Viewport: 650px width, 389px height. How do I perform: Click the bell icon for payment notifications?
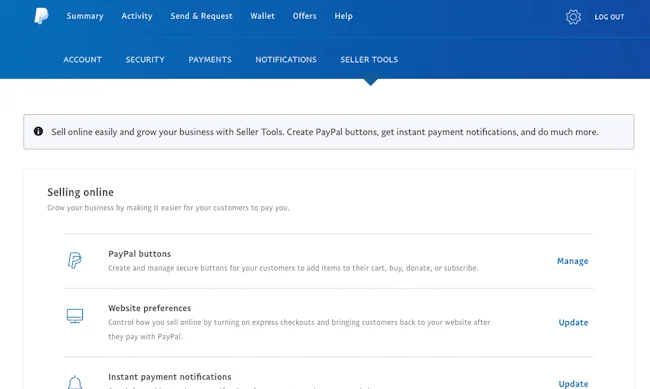pos(75,382)
